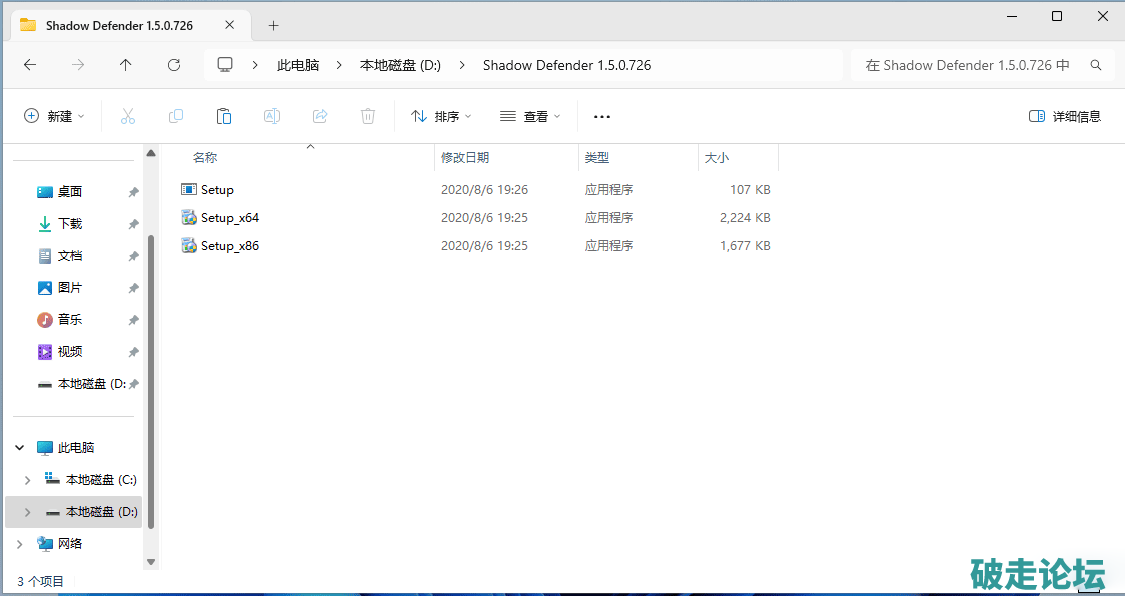The height and width of the screenshot is (596, 1125).
Task: Click the Delete trash can icon
Action: click(368, 116)
